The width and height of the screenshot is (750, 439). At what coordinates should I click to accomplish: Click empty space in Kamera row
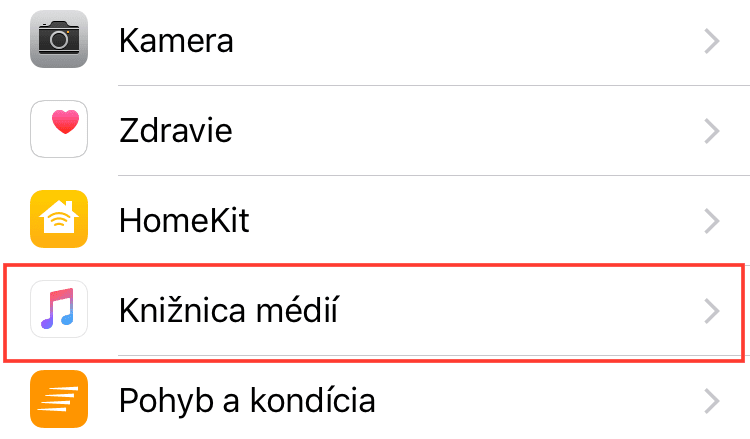469,41
